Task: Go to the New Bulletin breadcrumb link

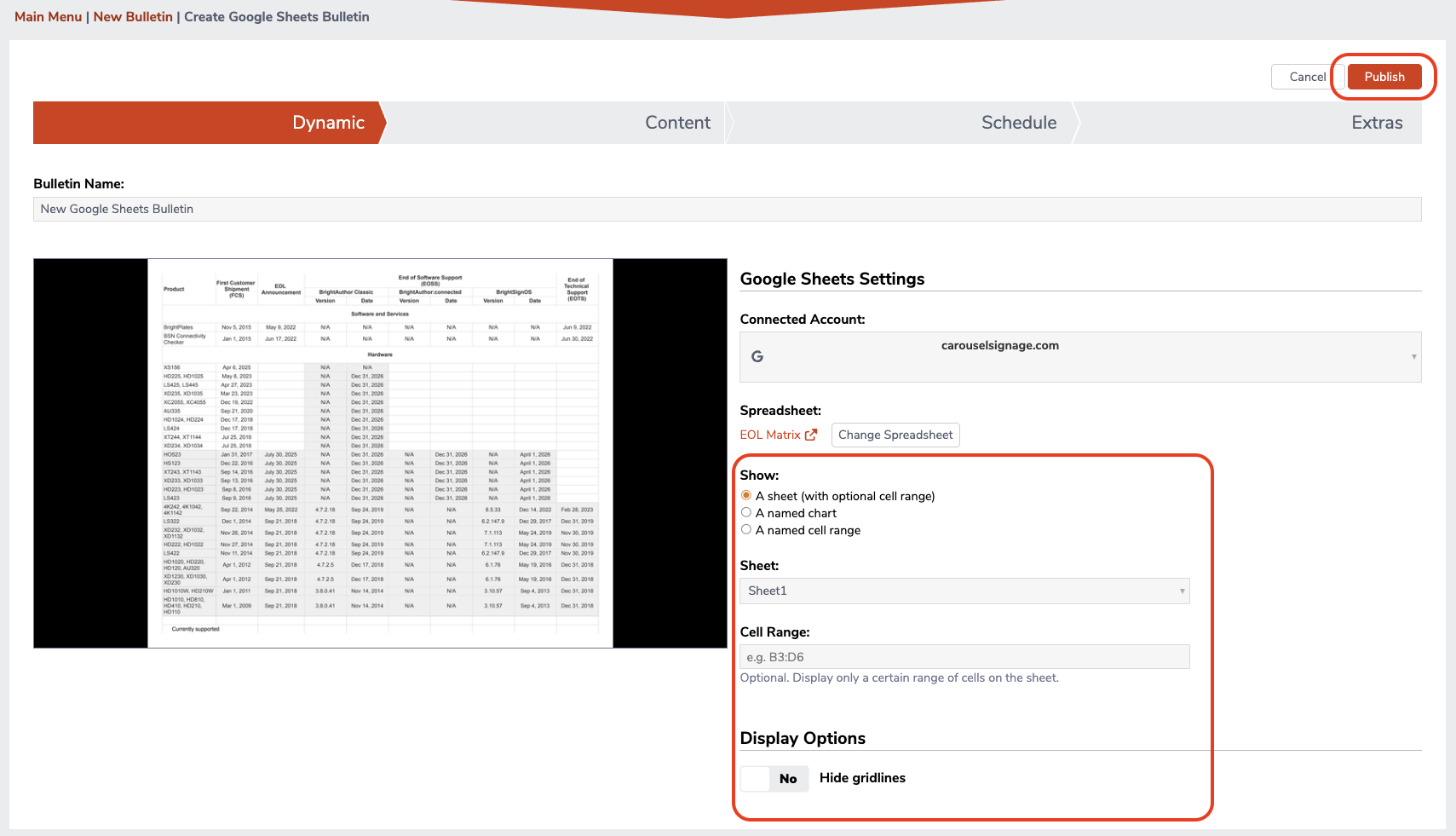Action: click(133, 17)
